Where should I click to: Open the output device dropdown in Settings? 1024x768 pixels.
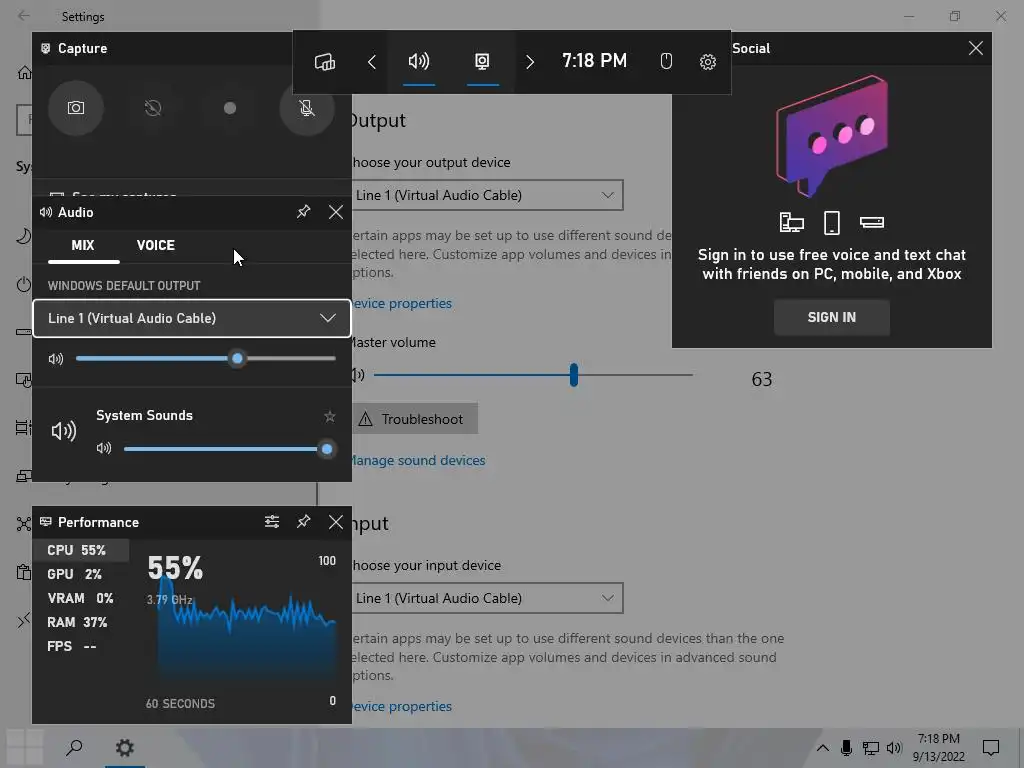click(487, 195)
